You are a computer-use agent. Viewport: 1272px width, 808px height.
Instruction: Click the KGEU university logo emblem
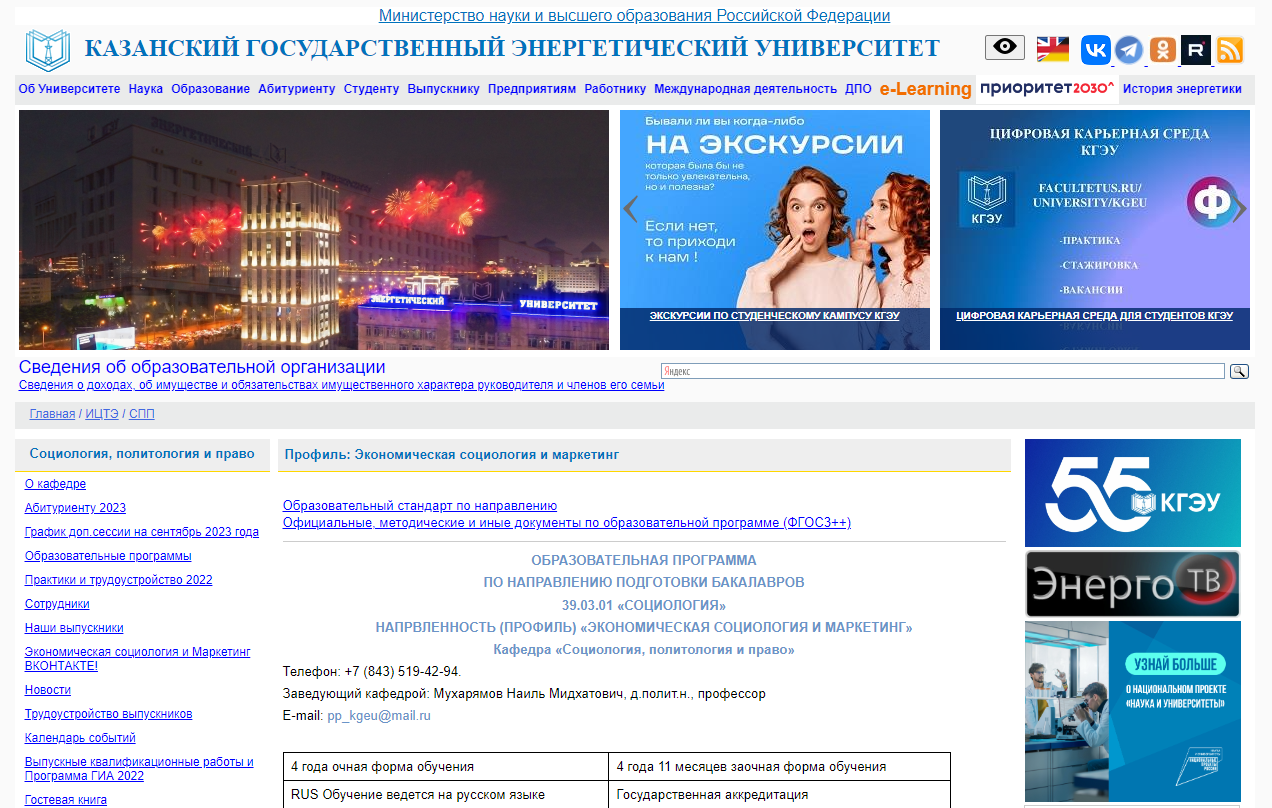(x=48, y=50)
